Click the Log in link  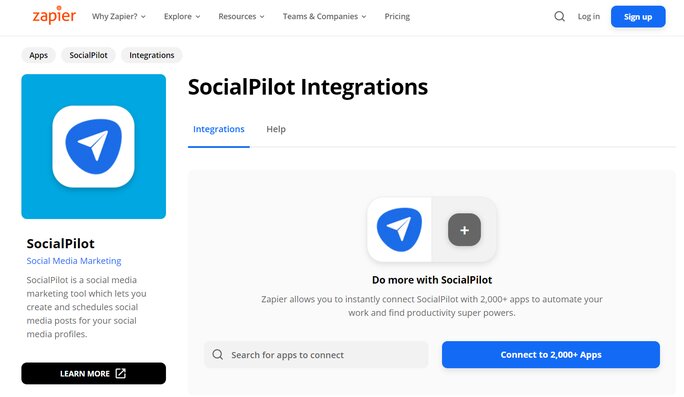click(x=588, y=17)
